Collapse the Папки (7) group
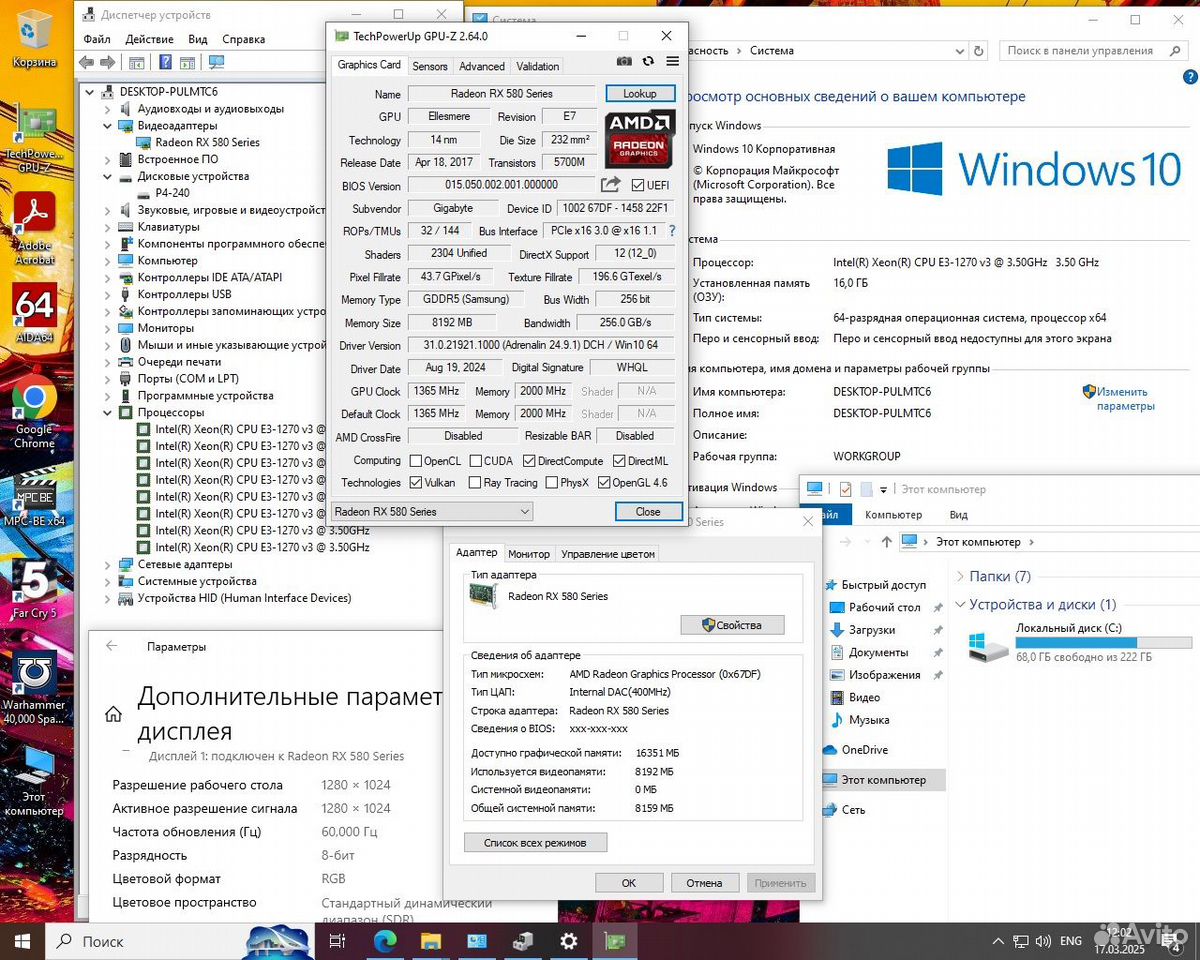The width and height of the screenshot is (1200, 960). (x=961, y=576)
